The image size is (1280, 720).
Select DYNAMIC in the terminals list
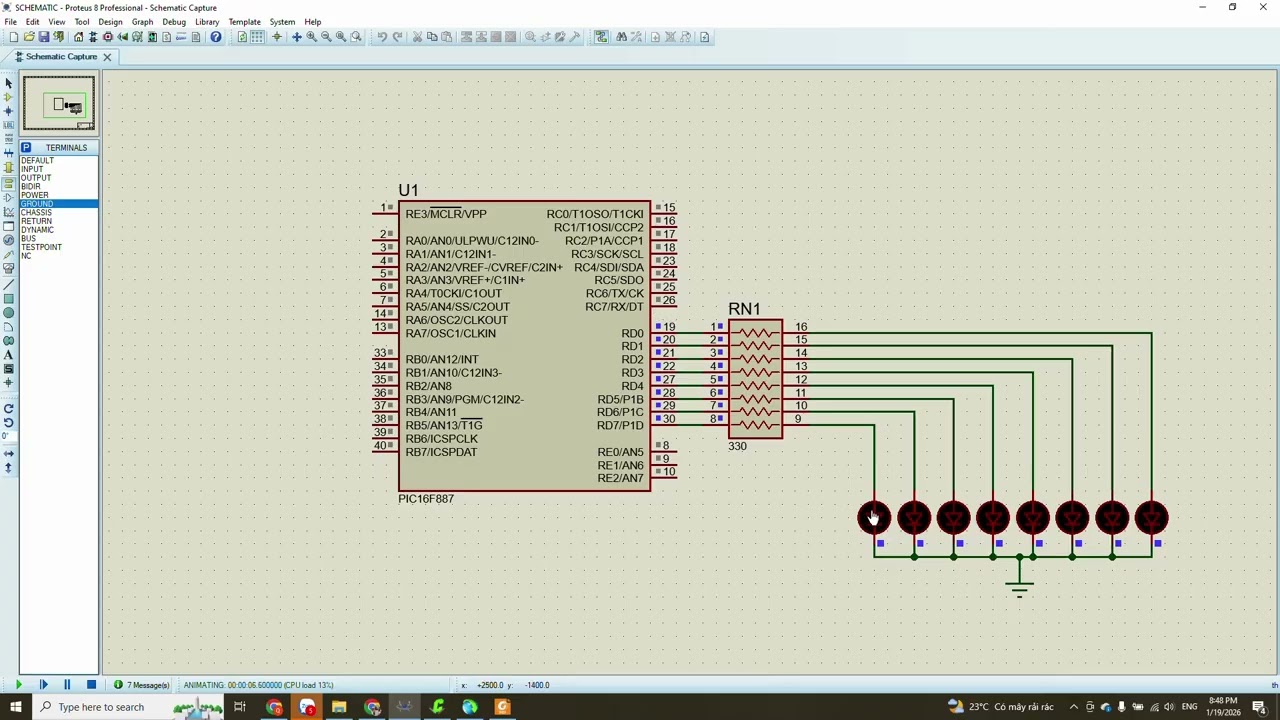(x=59, y=230)
